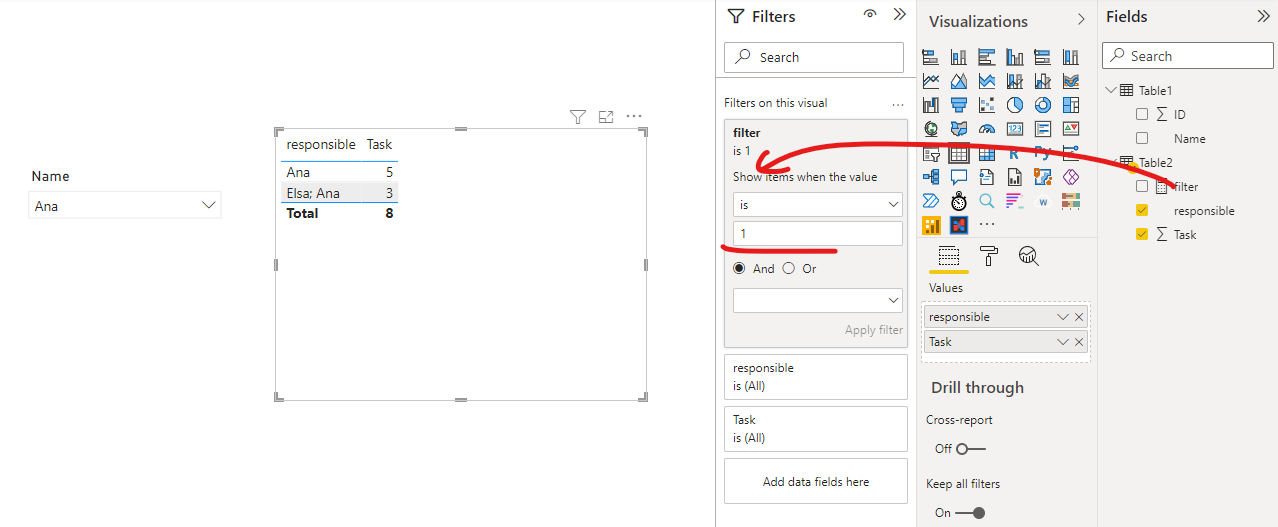1278x527 pixels.
Task: Select the Q&A speech bubble visual
Action: point(959,177)
